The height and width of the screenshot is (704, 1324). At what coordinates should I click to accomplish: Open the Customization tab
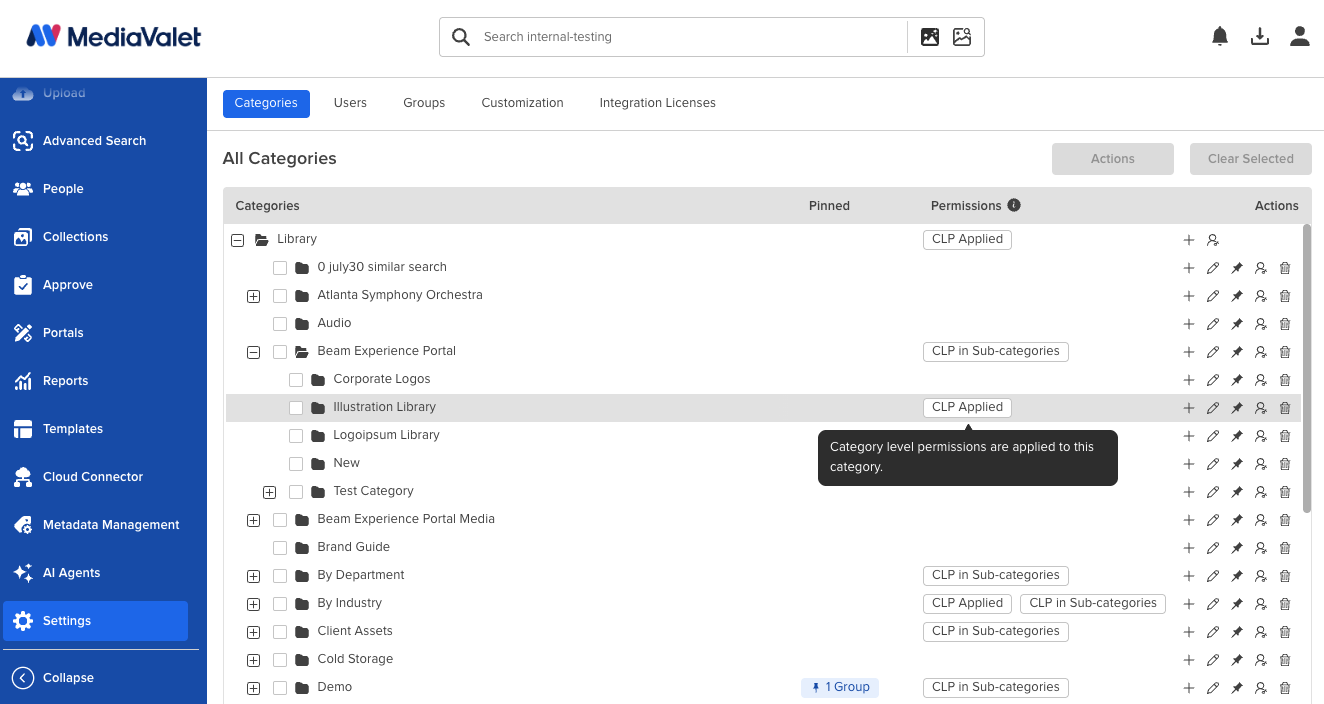(x=522, y=103)
